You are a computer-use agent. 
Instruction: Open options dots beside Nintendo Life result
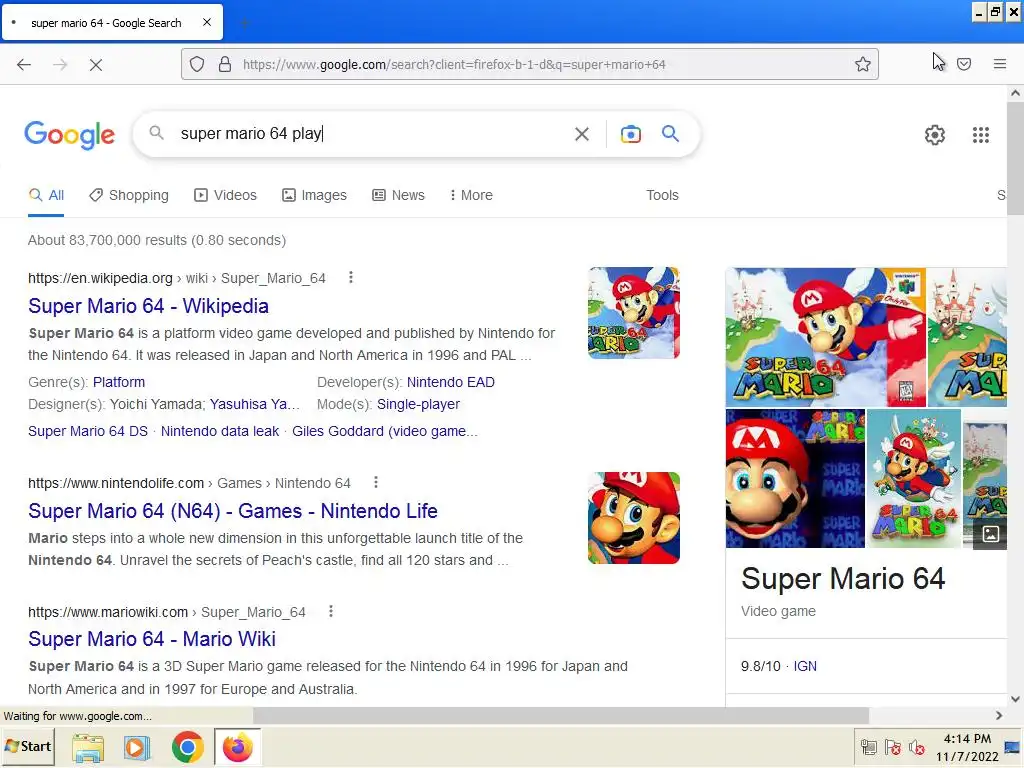pyautogui.click(x=376, y=483)
